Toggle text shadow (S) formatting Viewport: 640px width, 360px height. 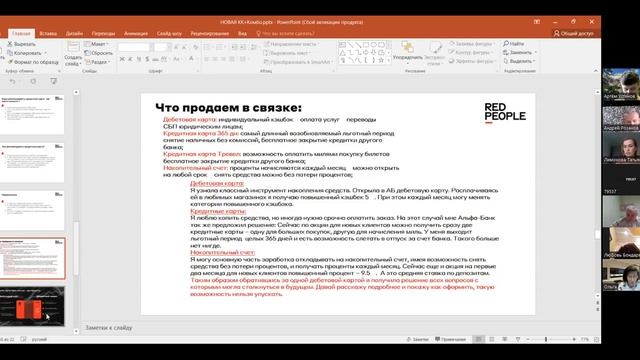(147, 59)
